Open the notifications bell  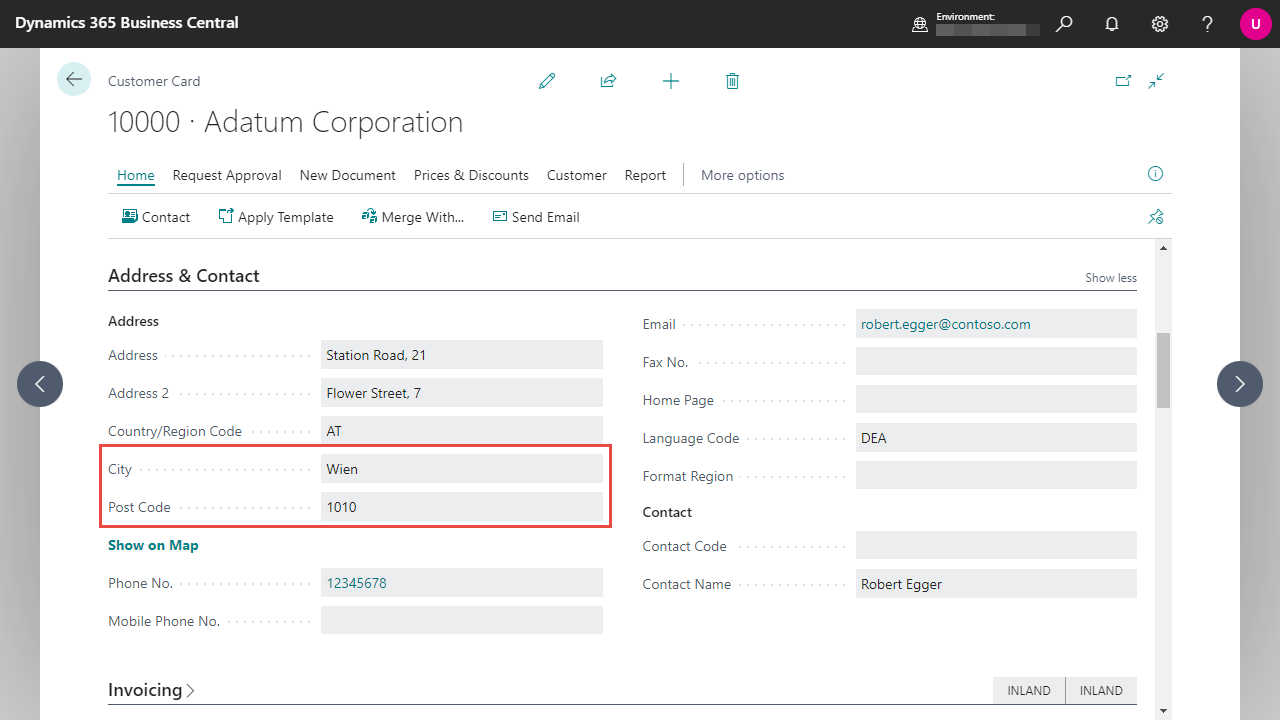coord(1112,24)
